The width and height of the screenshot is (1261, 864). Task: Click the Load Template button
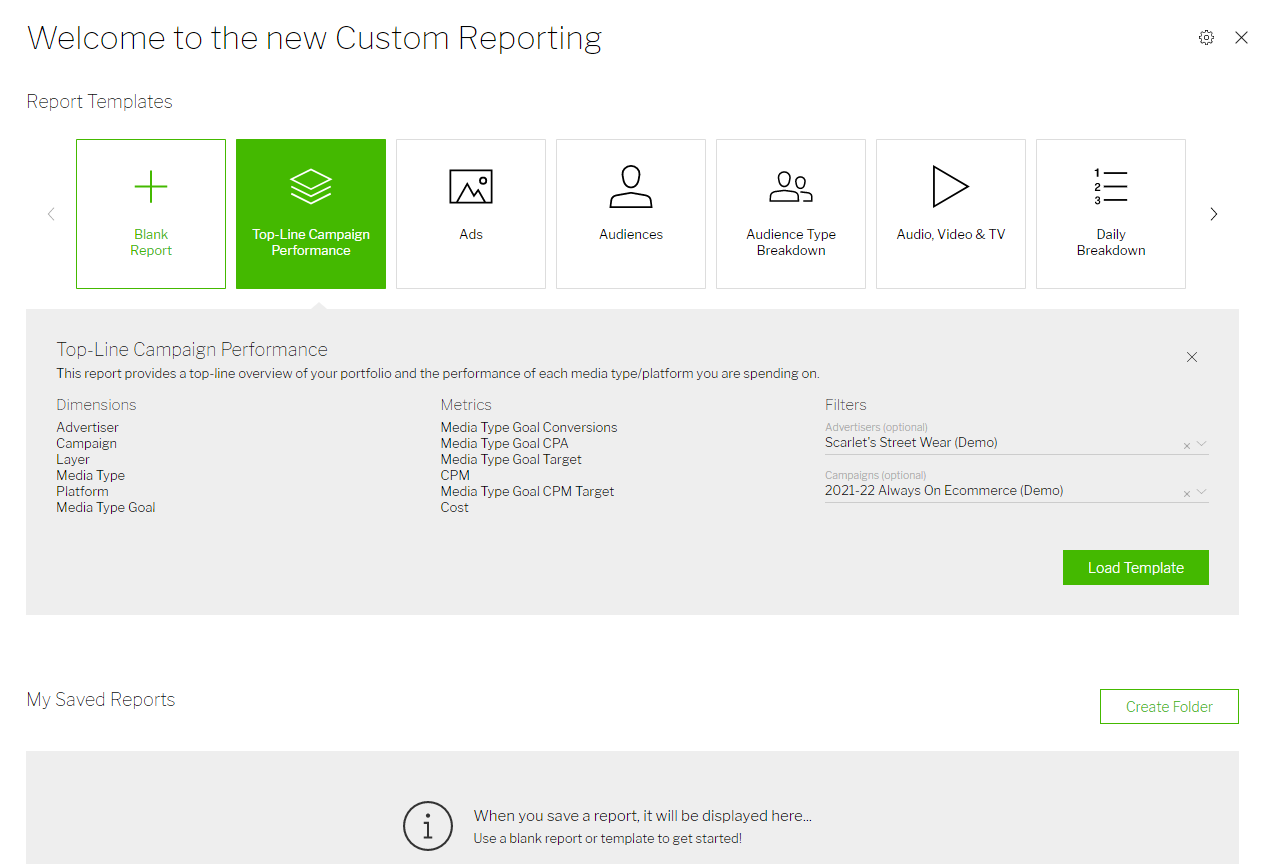(1135, 567)
